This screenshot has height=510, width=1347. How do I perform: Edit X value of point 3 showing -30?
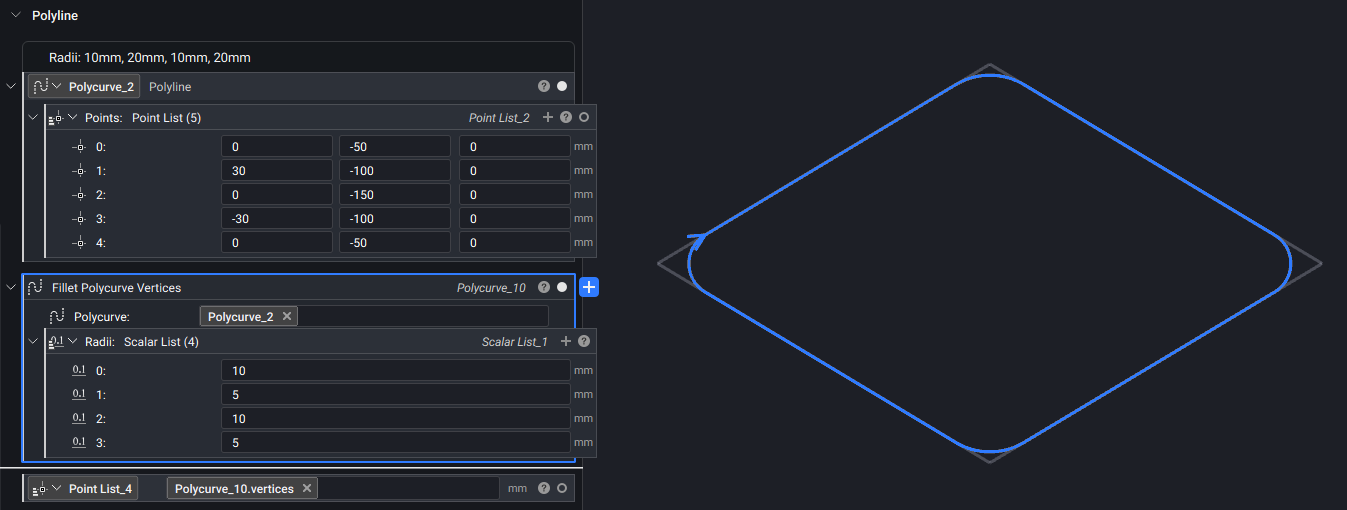(x=277, y=219)
